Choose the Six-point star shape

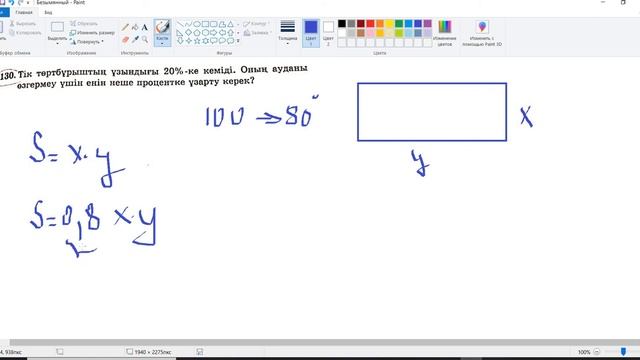(205, 41)
